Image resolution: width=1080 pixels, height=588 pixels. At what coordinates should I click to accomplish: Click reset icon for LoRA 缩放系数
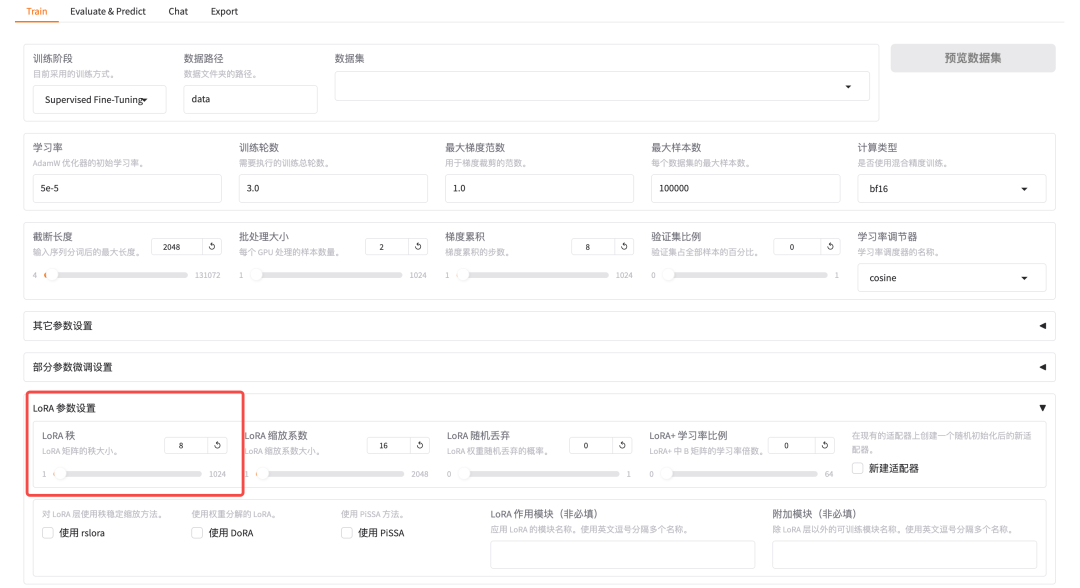click(x=419, y=445)
